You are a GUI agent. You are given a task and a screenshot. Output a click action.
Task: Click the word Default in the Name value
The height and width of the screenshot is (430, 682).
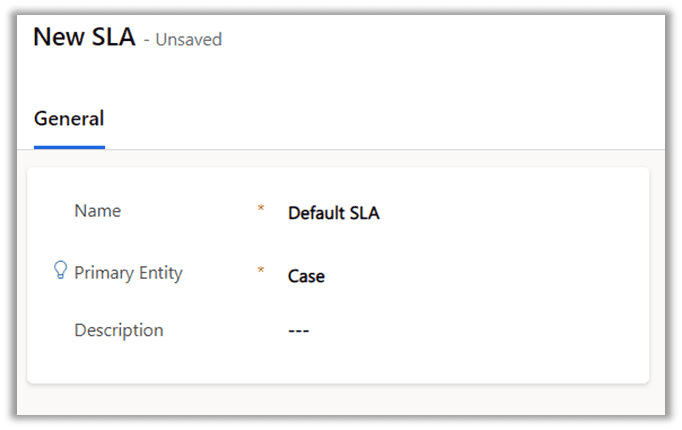tap(316, 213)
